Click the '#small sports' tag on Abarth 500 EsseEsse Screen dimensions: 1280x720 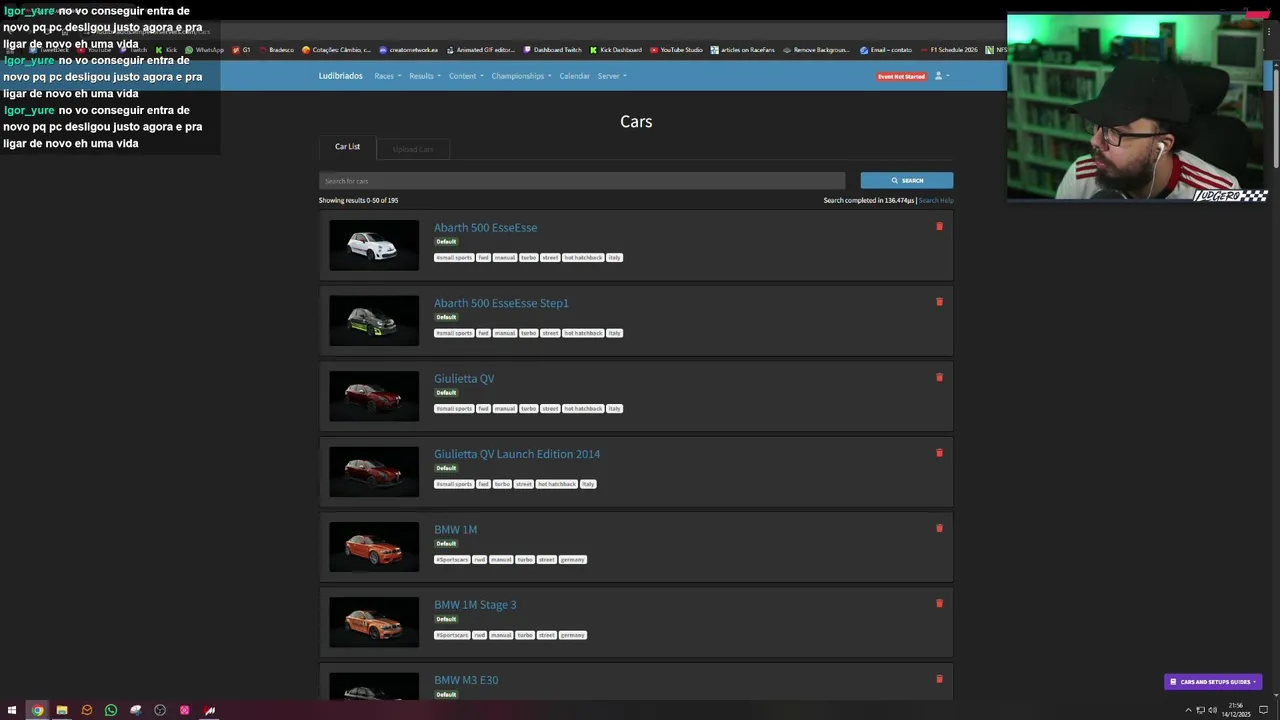click(454, 258)
